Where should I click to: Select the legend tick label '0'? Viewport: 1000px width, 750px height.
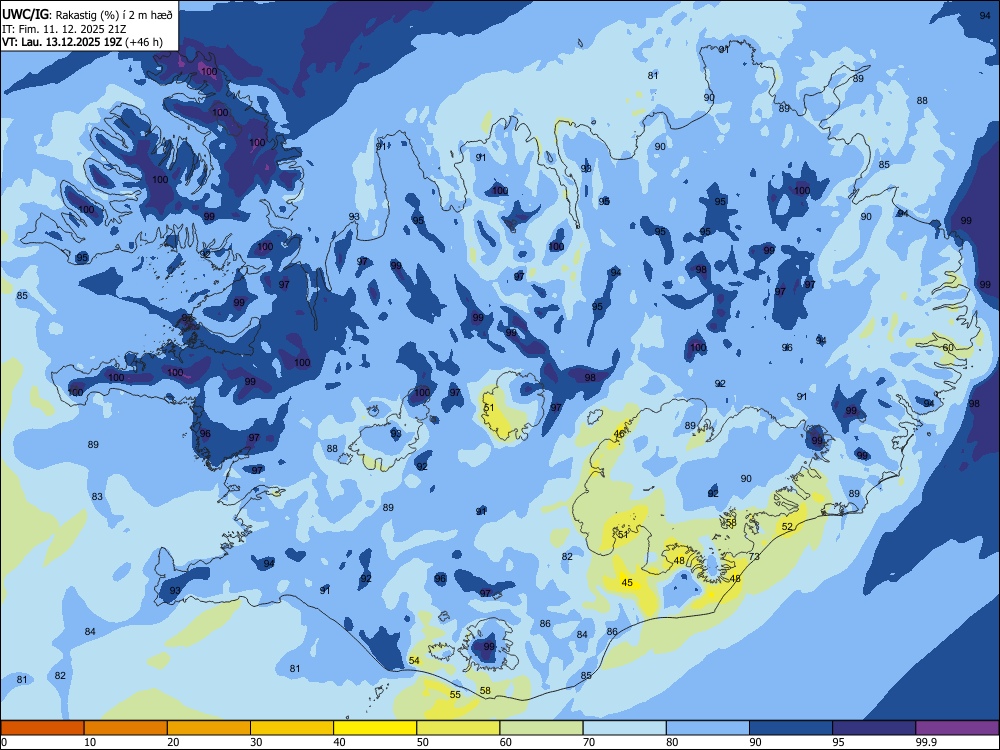click(4, 742)
